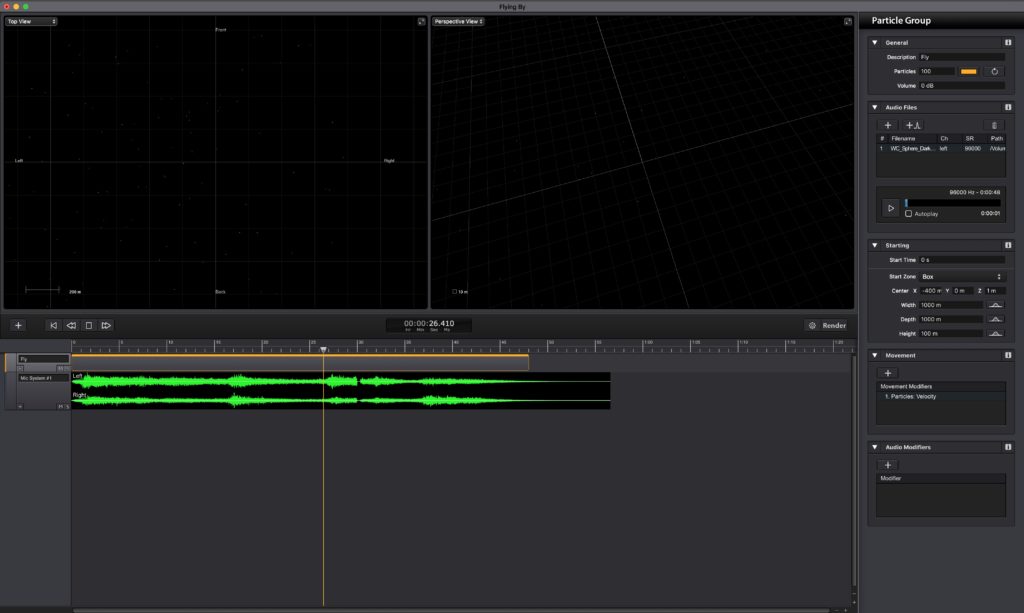1024x613 pixels.
Task: Add an audio file with the plus button
Action: [888, 125]
